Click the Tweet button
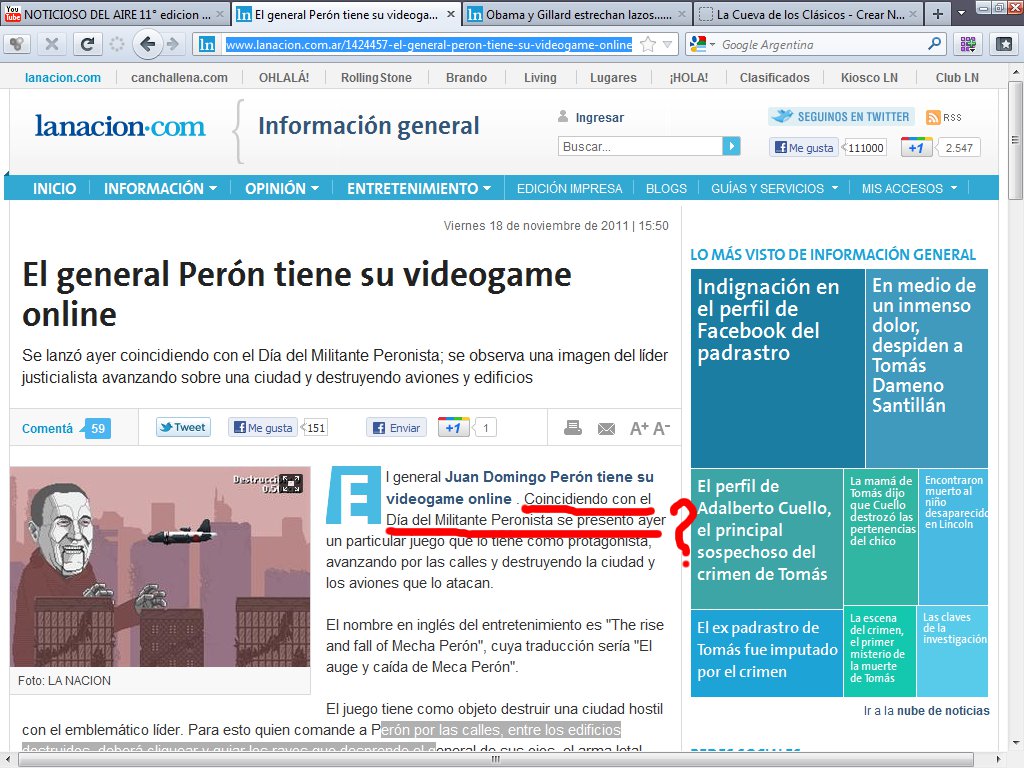The width and height of the screenshot is (1024, 768). coord(184,427)
